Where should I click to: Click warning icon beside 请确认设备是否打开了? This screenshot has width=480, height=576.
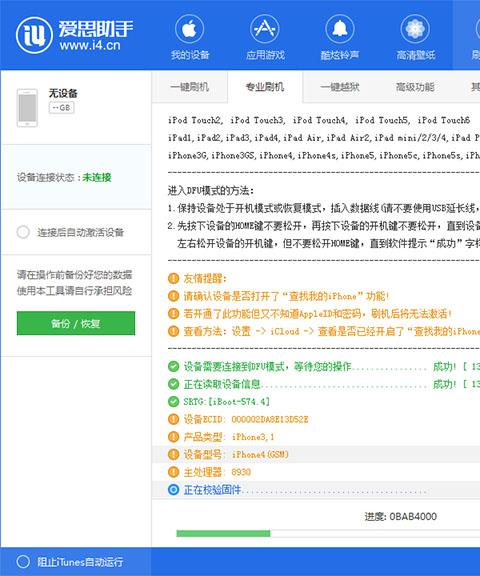click(173, 296)
